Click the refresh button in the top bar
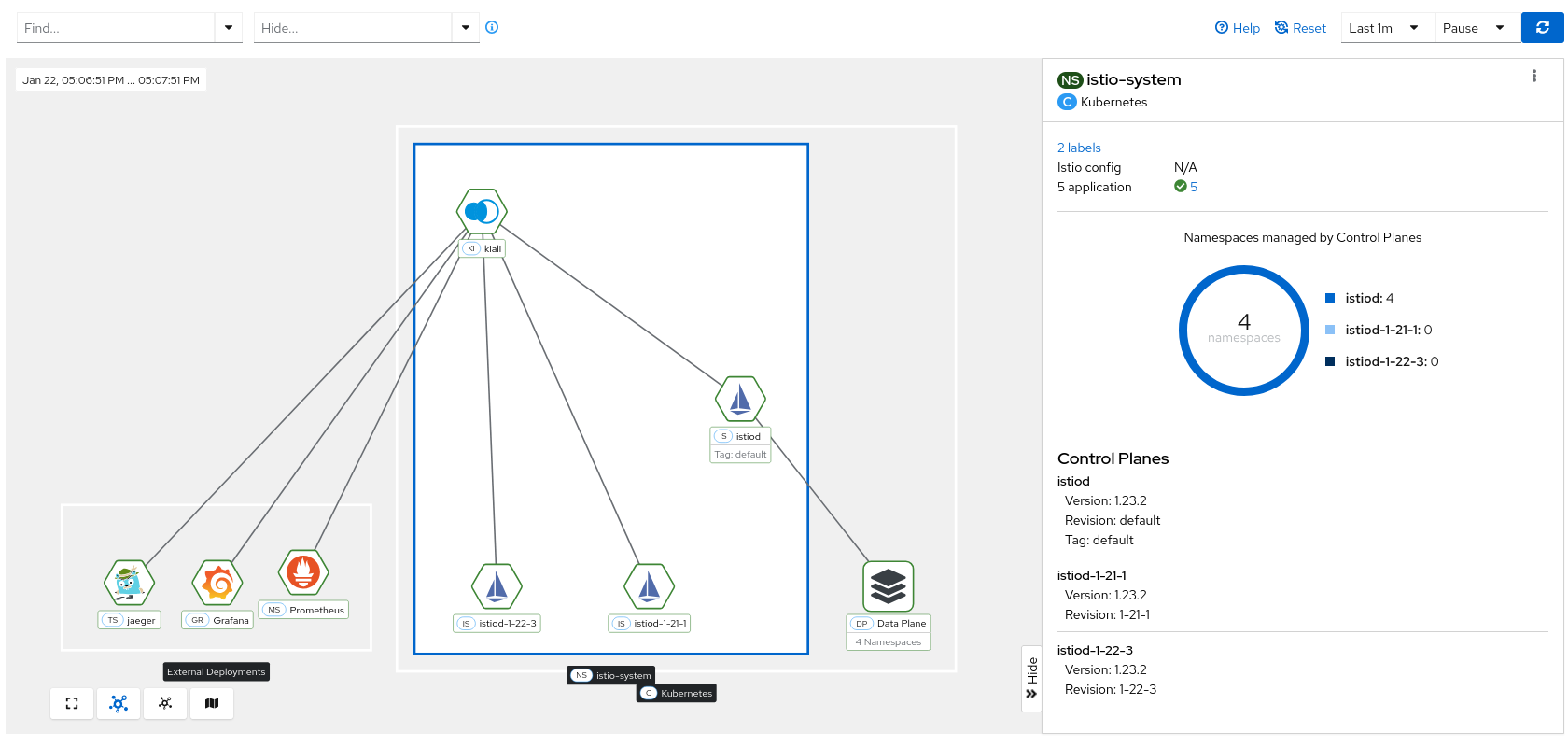1568x747 pixels. pos(1542,28)
